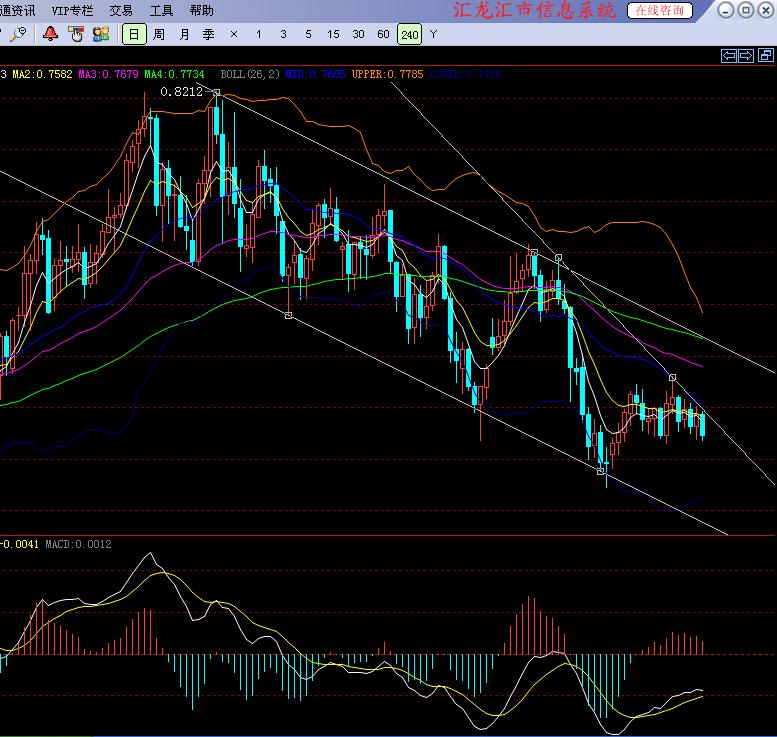Screen dimensions: 777x737
Task: Open the 帮助 help menu
Action: [x=201, y=10]
